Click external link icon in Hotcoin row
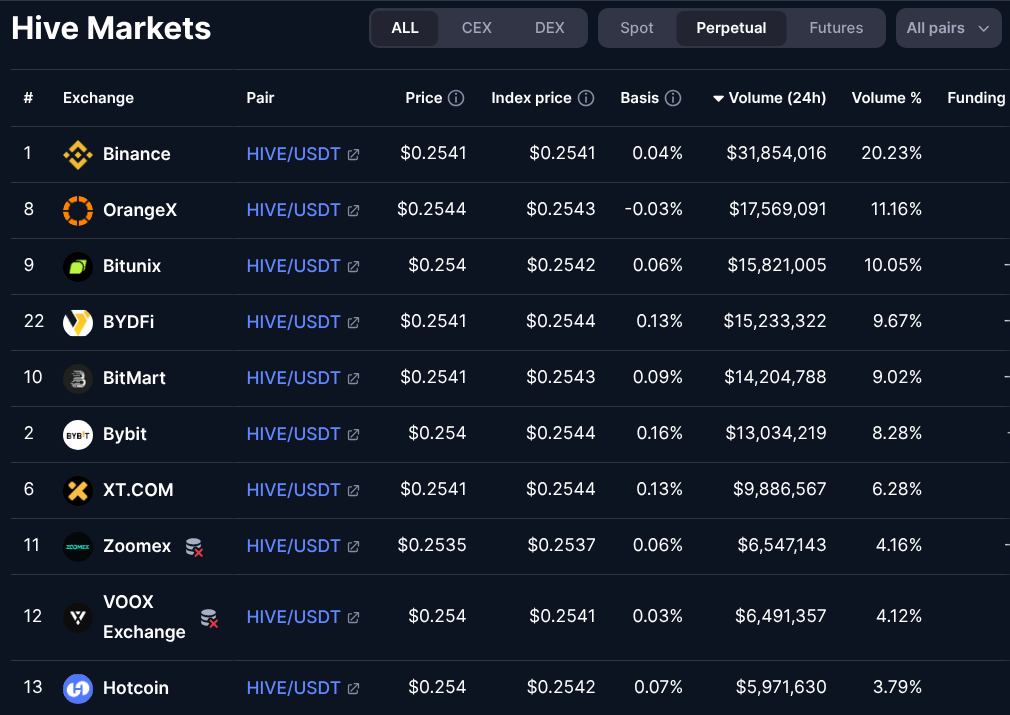The height and width of the screenshot is (715, 1010). 353,689
